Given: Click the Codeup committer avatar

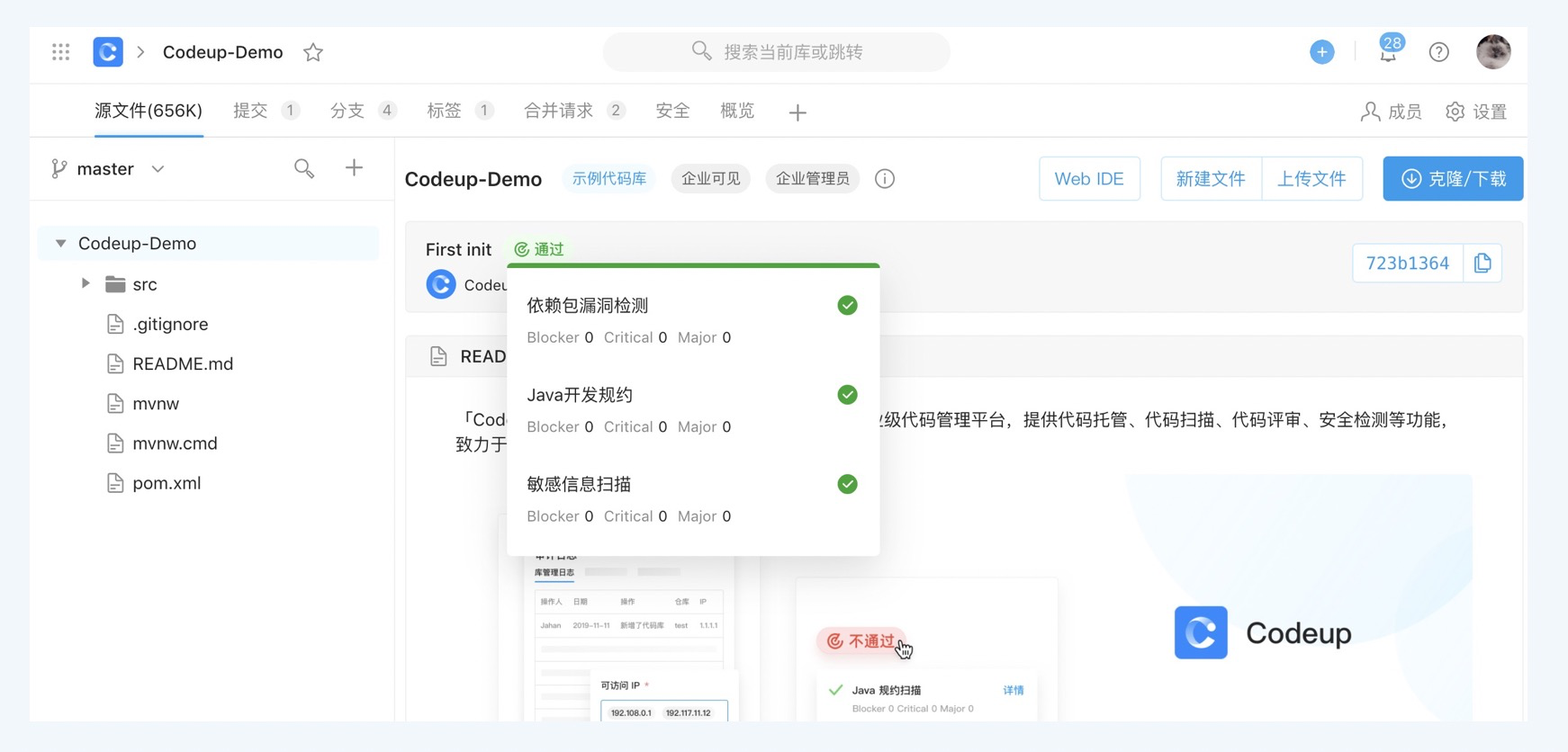Looking at the screenshot, I should pos(441,284).
